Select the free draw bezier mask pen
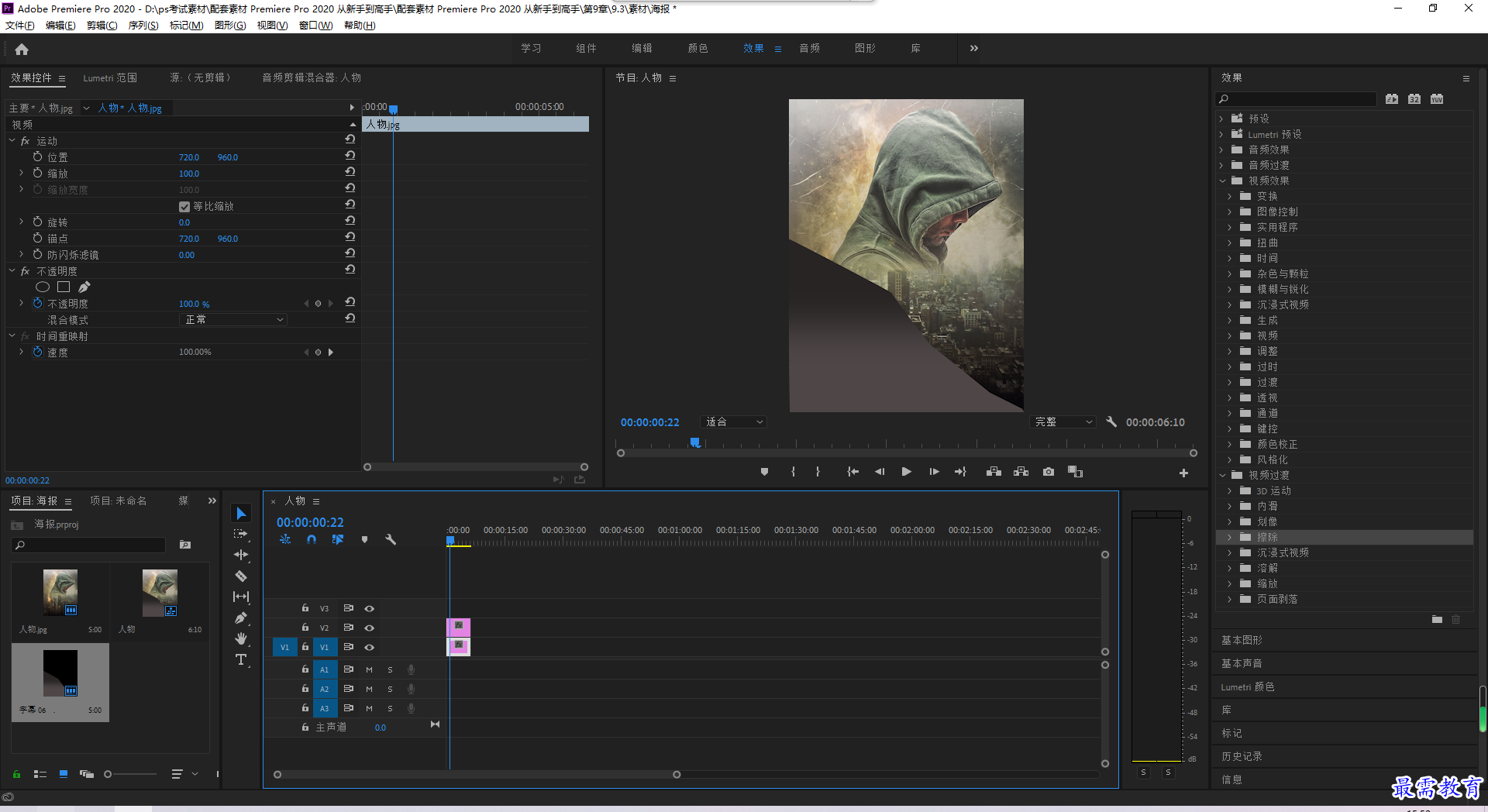The image size is (1488, 812). point(84,287)
